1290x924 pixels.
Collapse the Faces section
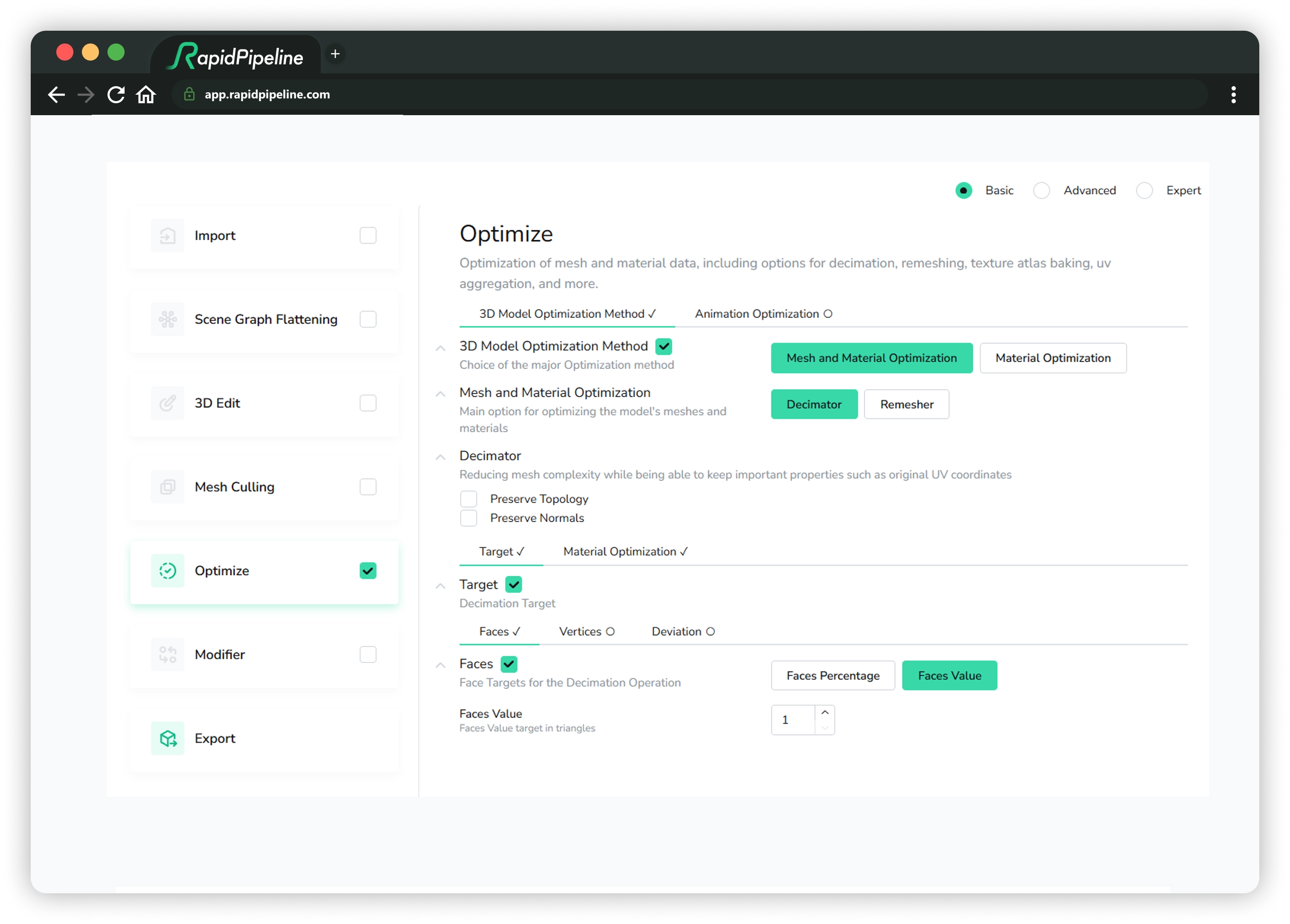pos(440,665)
